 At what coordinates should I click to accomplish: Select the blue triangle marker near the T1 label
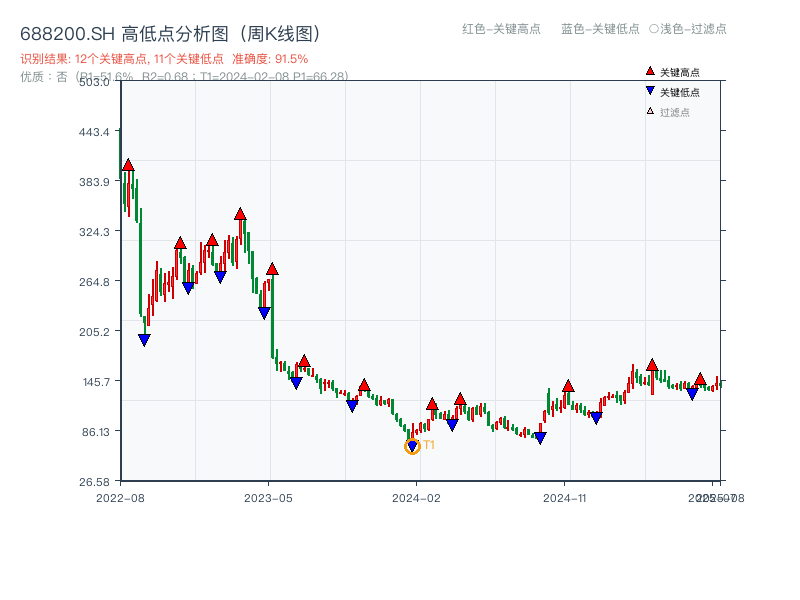tap(411, 444)
